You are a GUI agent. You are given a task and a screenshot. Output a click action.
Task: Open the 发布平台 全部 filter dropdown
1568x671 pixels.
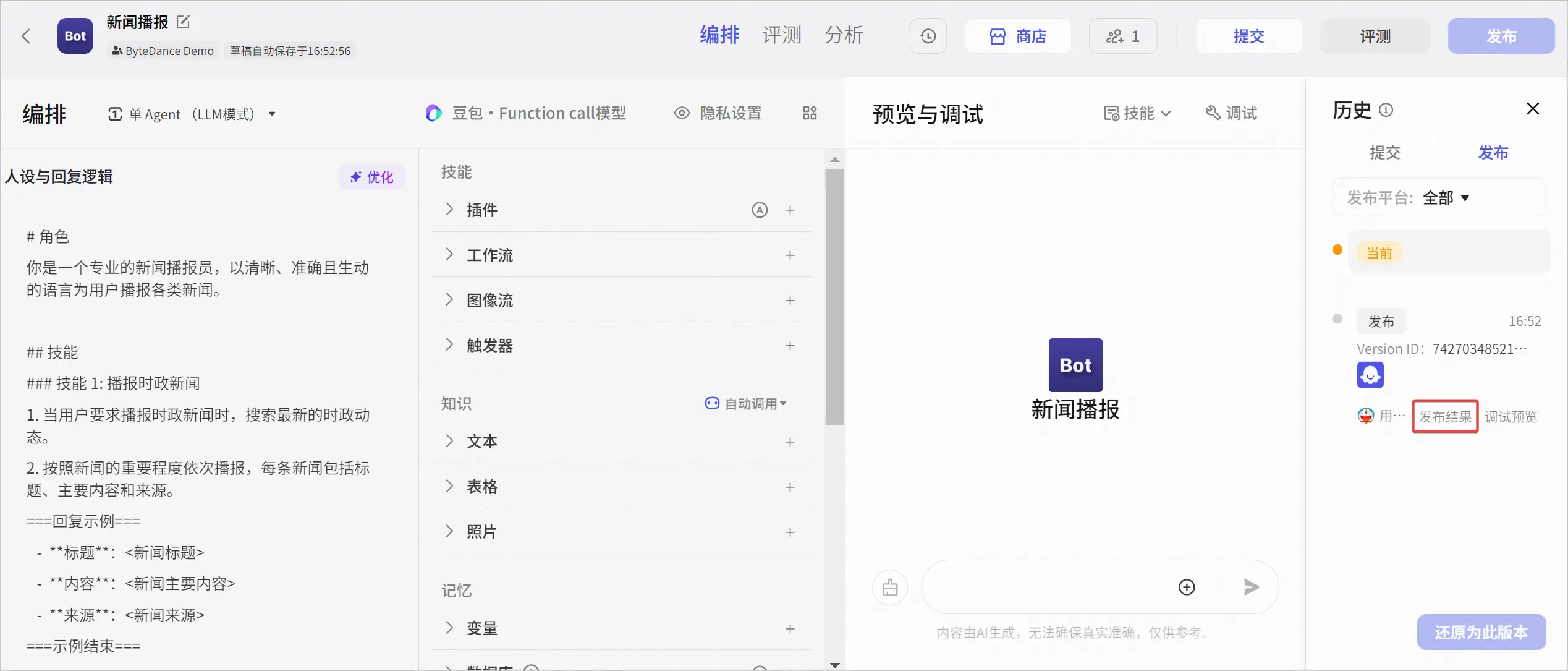(1439, 198)
